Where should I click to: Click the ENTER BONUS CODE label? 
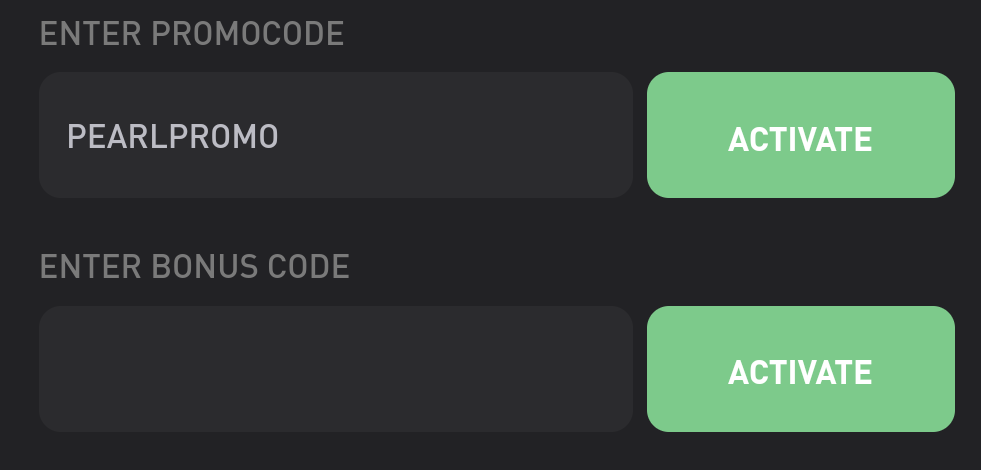194,267
